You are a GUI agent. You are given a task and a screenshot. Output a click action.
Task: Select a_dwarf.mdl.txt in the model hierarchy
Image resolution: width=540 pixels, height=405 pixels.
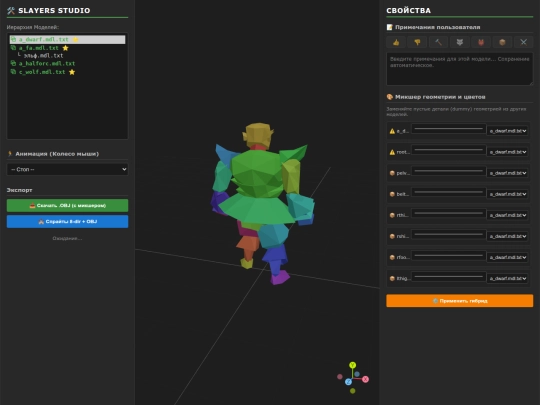tap(68, 40)
